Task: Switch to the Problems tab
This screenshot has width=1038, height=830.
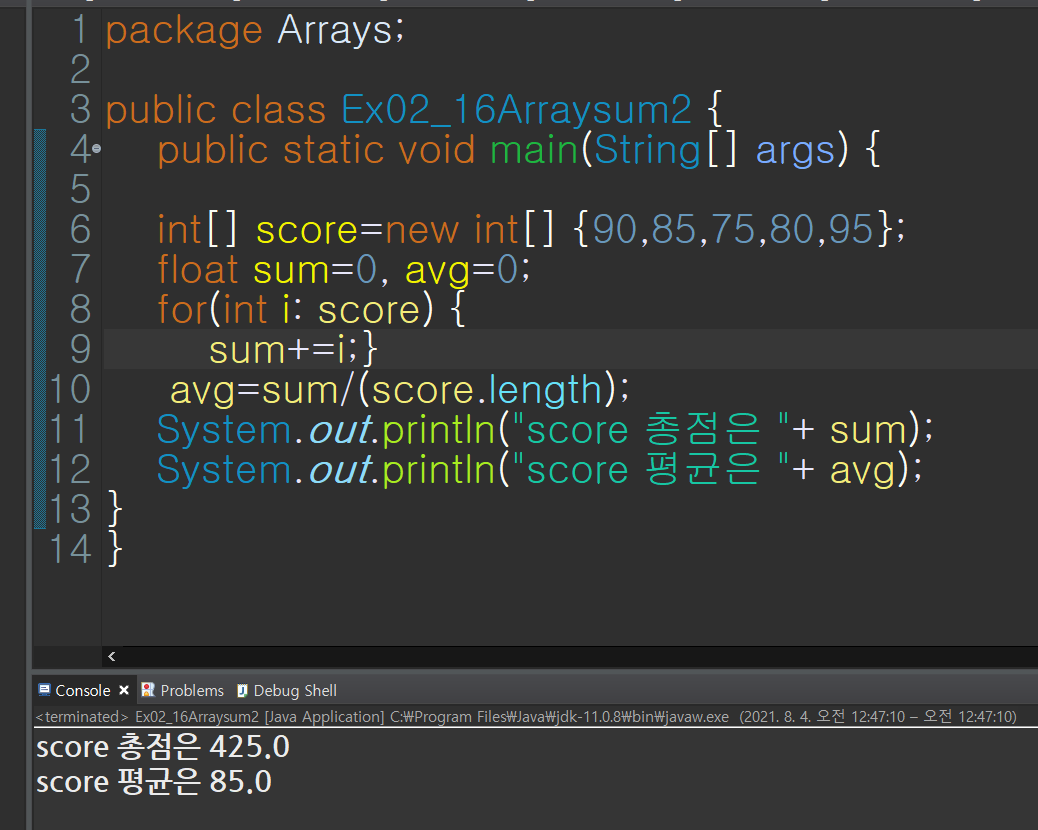Action: click(191, 690)
